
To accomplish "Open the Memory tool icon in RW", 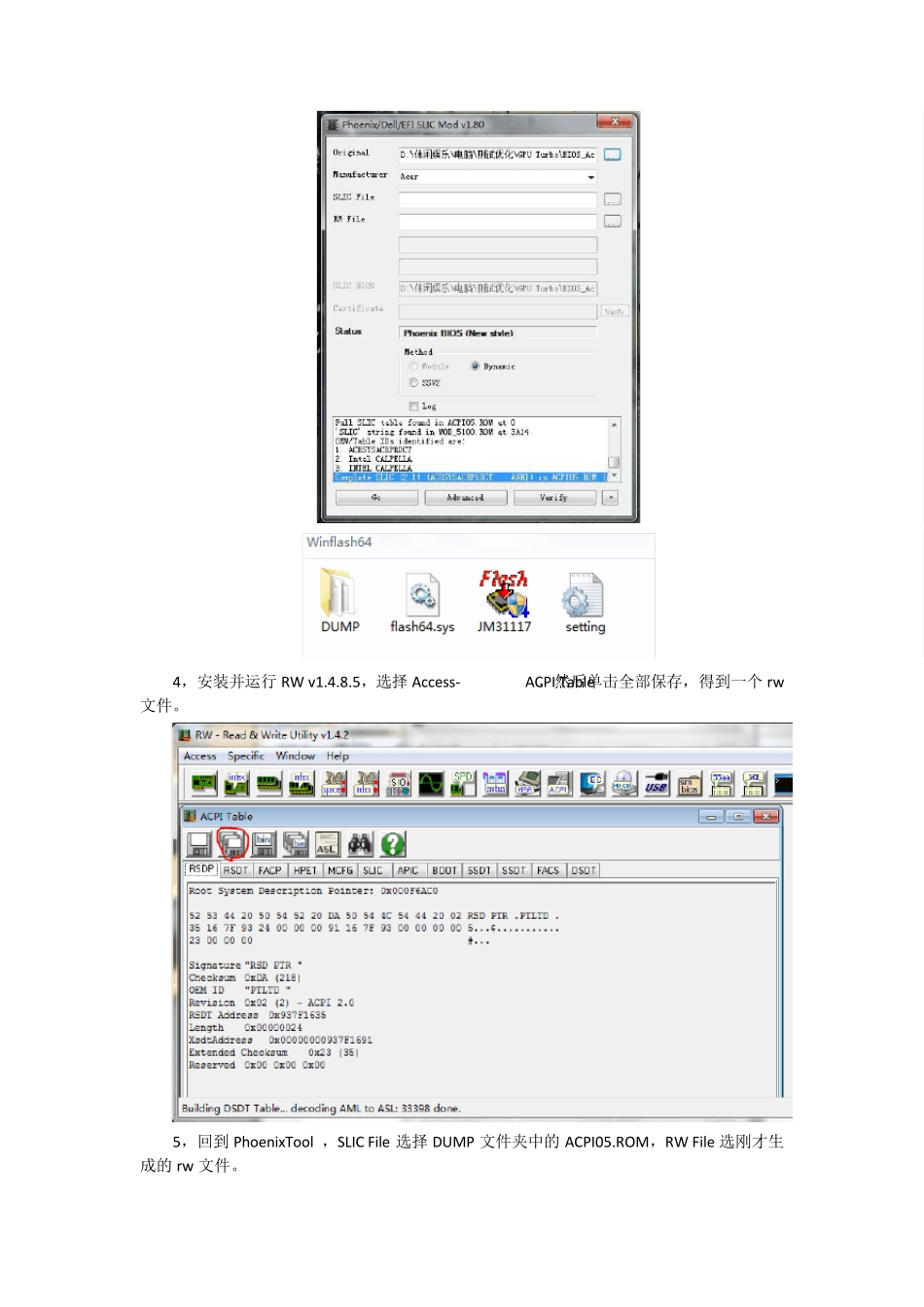I will 269,784.
